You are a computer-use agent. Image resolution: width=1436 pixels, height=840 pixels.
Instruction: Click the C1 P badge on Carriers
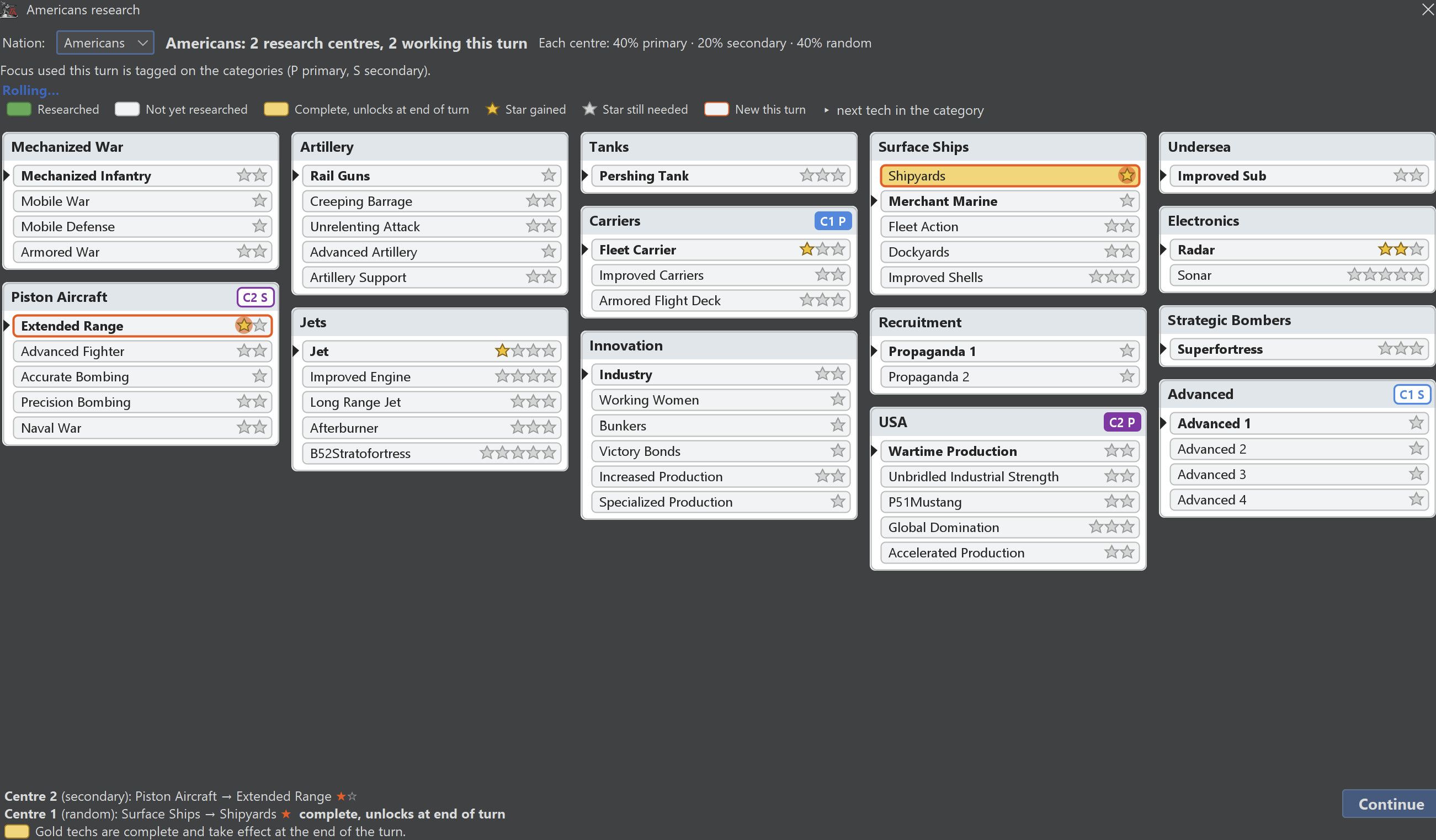click(833, 221)
